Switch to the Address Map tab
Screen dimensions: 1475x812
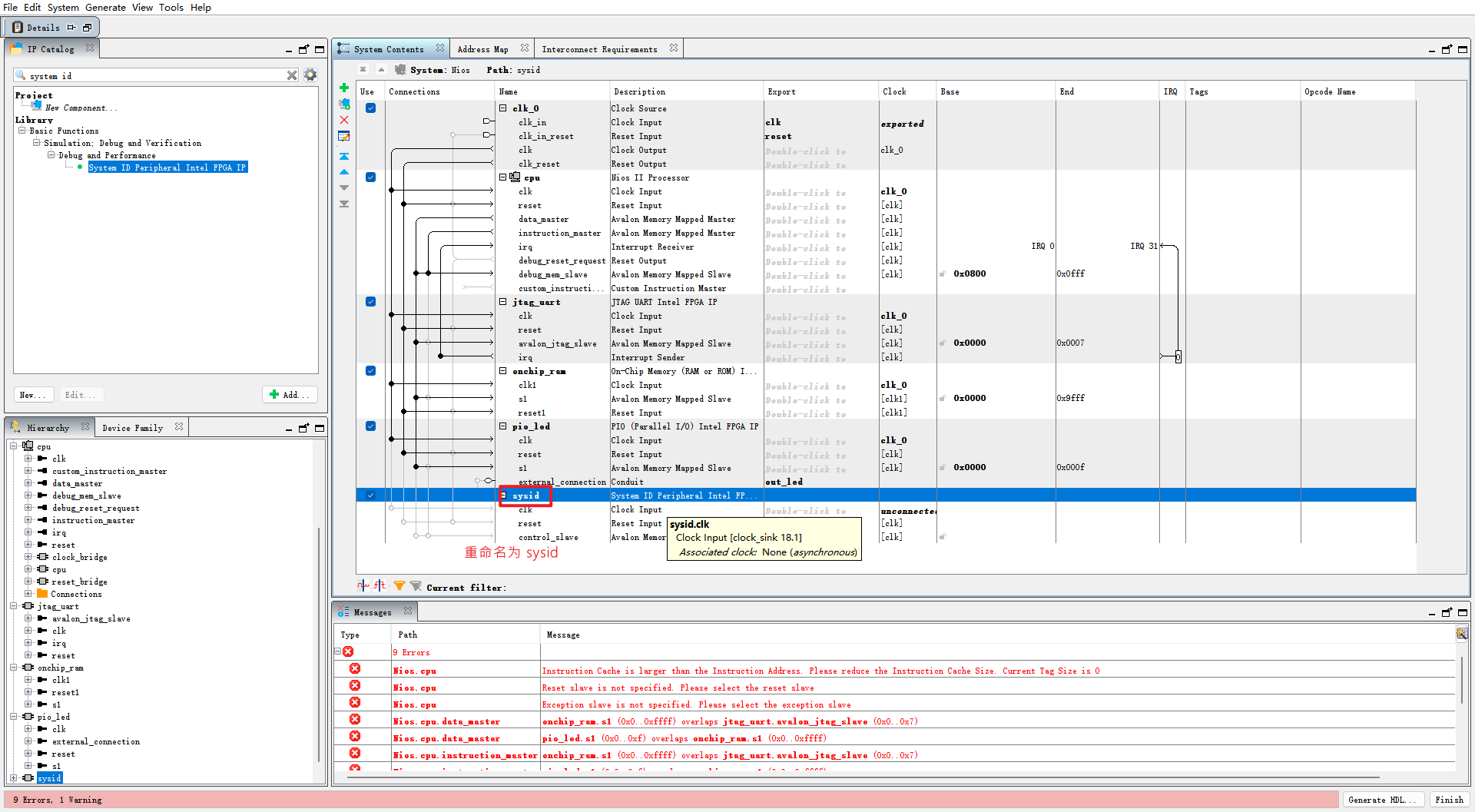[482, 48]
